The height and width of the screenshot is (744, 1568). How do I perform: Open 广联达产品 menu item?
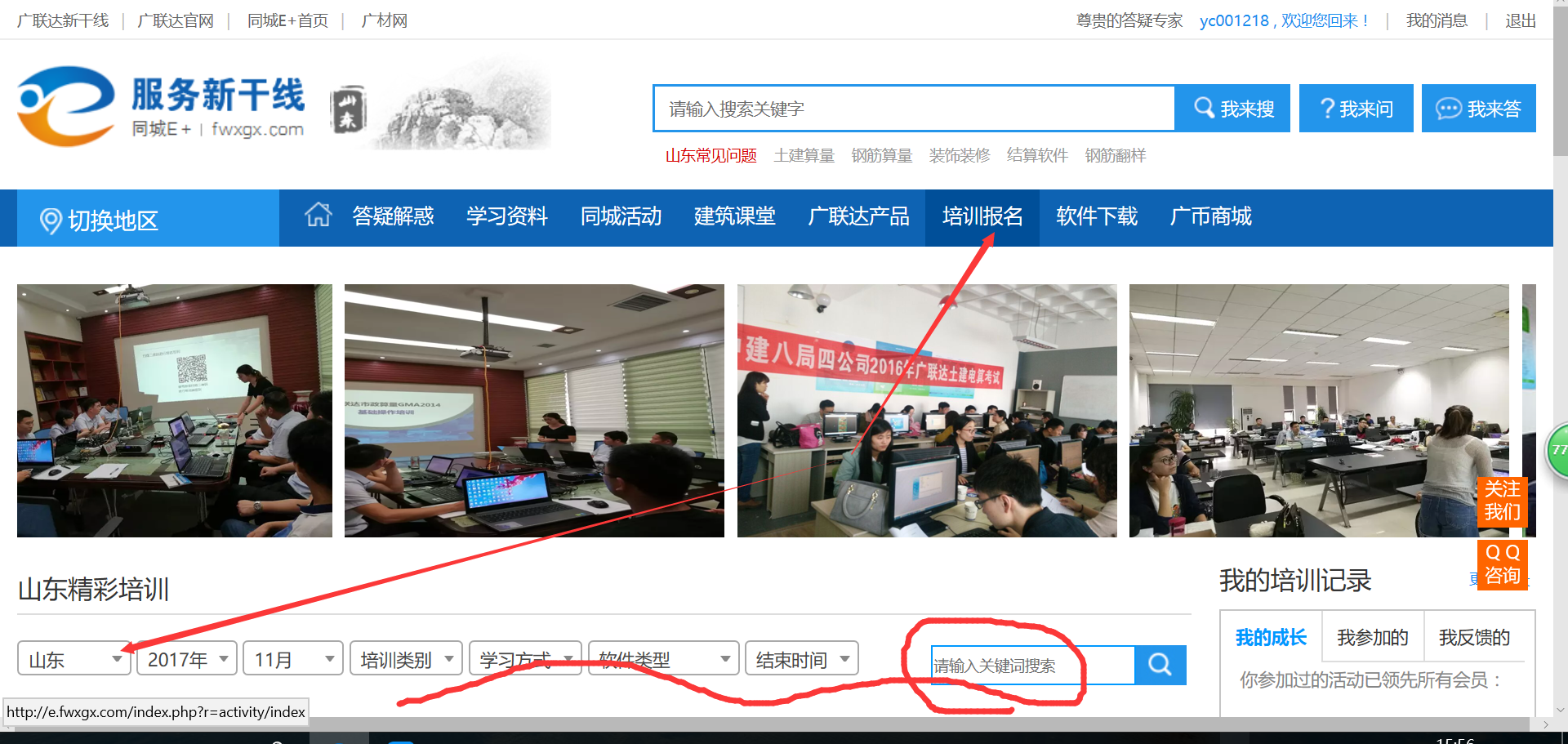pyautogui.click(x=858, y=216)
